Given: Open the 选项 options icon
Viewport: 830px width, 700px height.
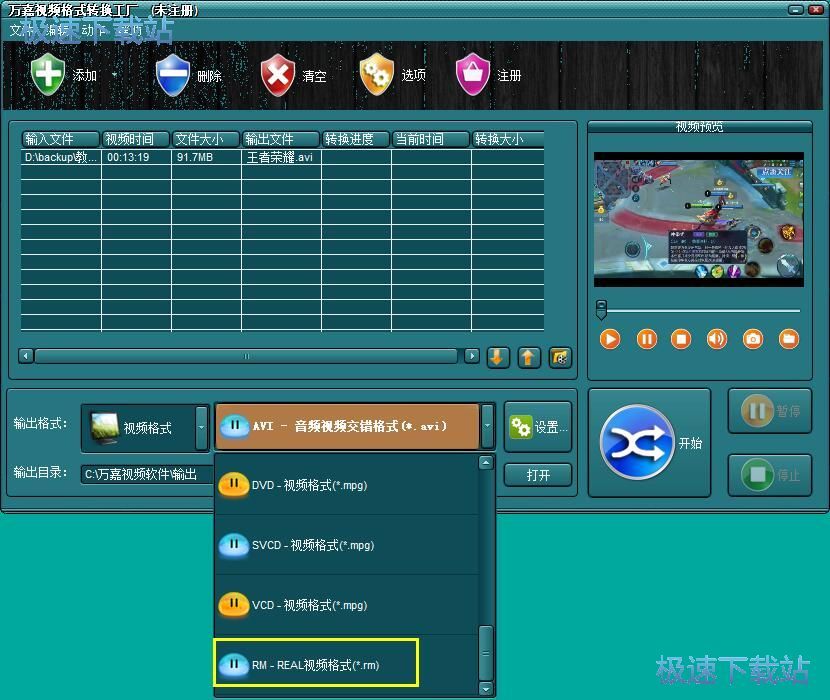Looking at the screenshot, I should pyautogui.click(x=375, y=75).
